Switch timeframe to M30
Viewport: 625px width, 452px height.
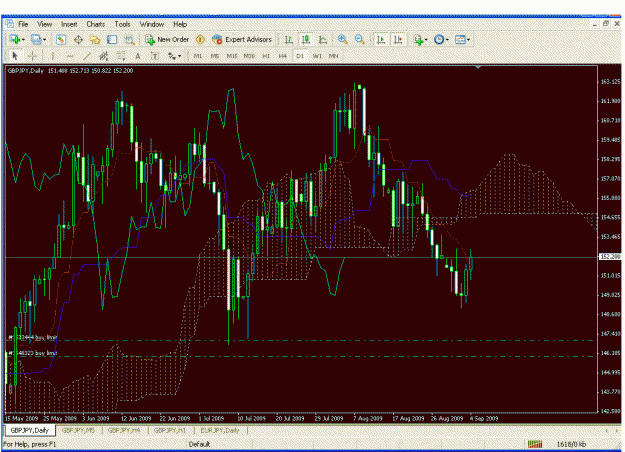[x=249, y=56]
